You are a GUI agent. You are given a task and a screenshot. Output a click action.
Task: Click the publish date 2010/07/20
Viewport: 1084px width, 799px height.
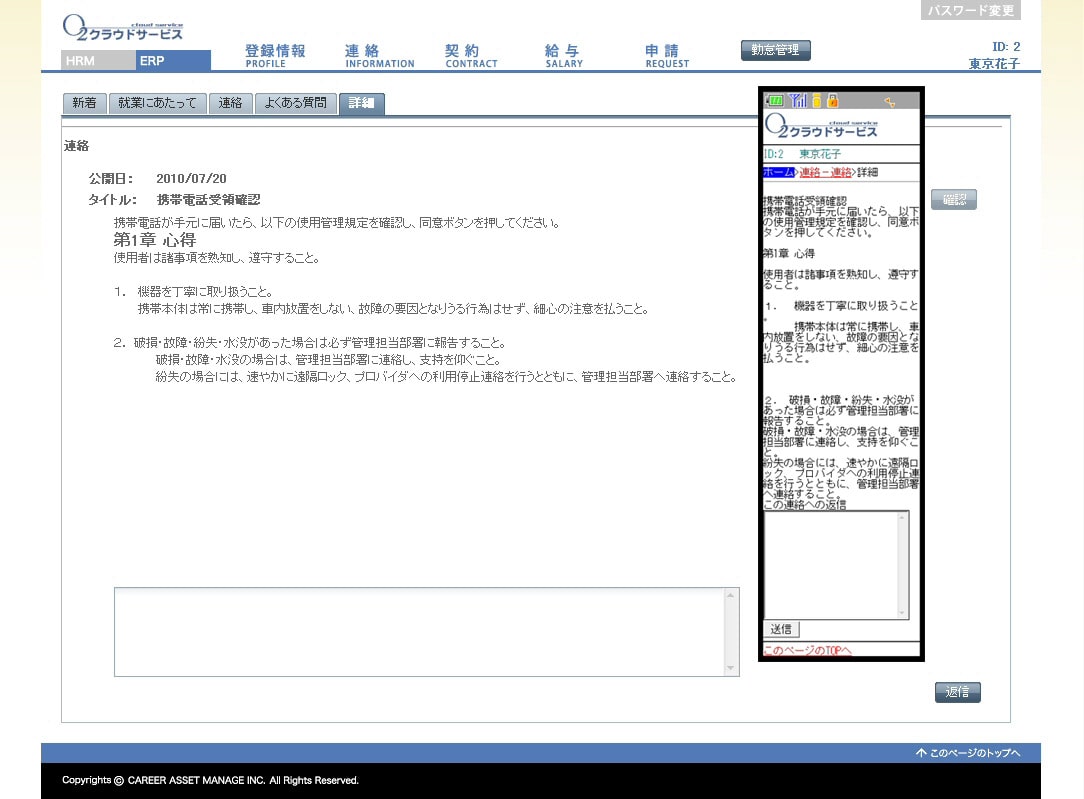[x=191, y=178]
